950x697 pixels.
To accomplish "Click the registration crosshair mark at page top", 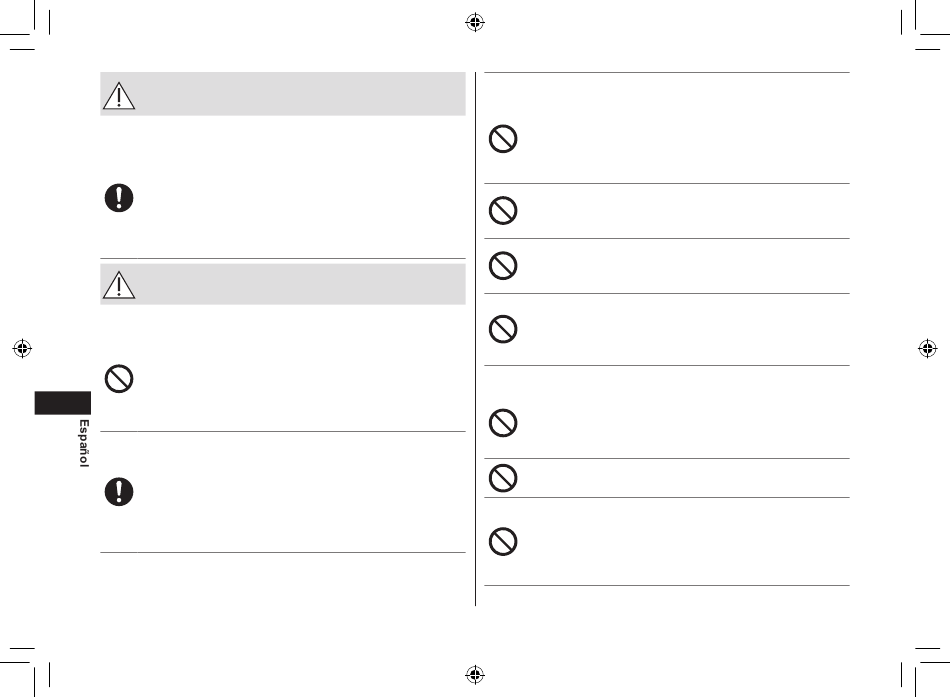I will tap(475, 22).
